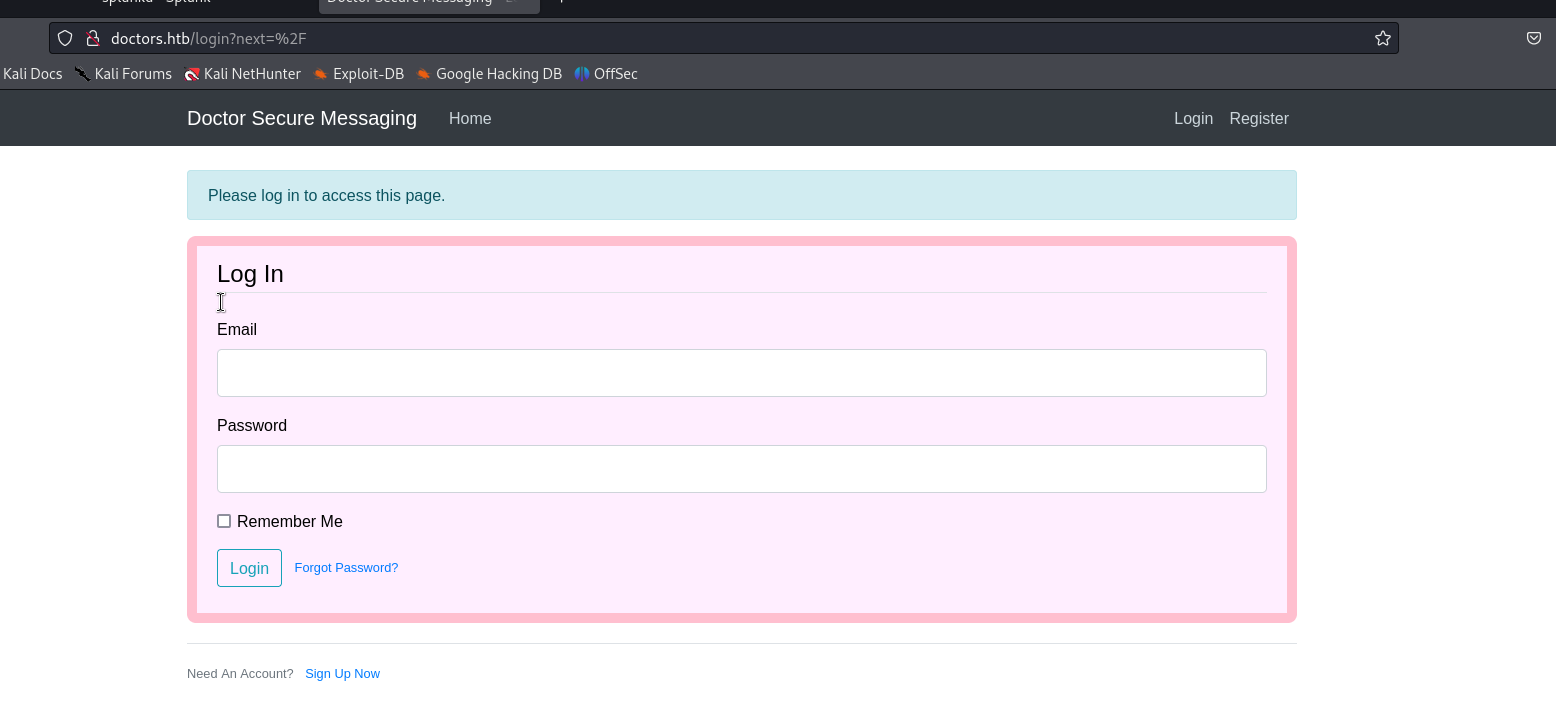The height and width of the screenshot is (709, 1556).
Task: Focus the Email input field
Action: point(741,373)
